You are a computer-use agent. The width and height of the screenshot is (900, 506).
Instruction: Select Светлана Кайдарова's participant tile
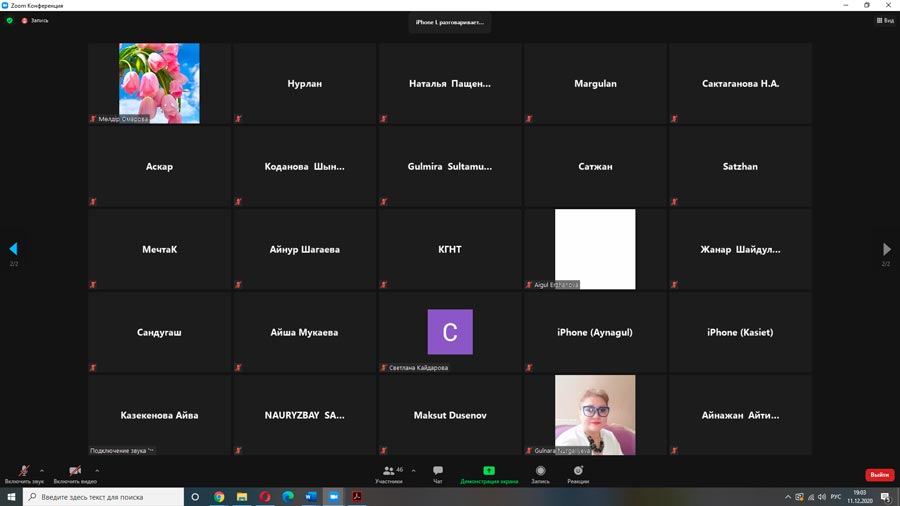[x=450, y=332]
